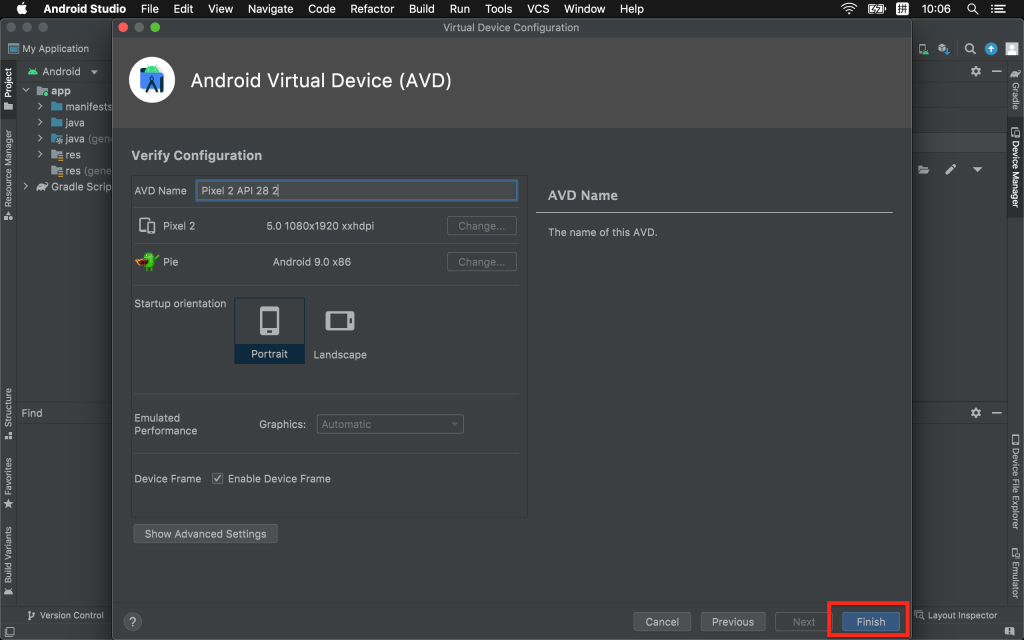The image size is (1024, 640).
Task: Expand the manifests folder
Action: 40,106
